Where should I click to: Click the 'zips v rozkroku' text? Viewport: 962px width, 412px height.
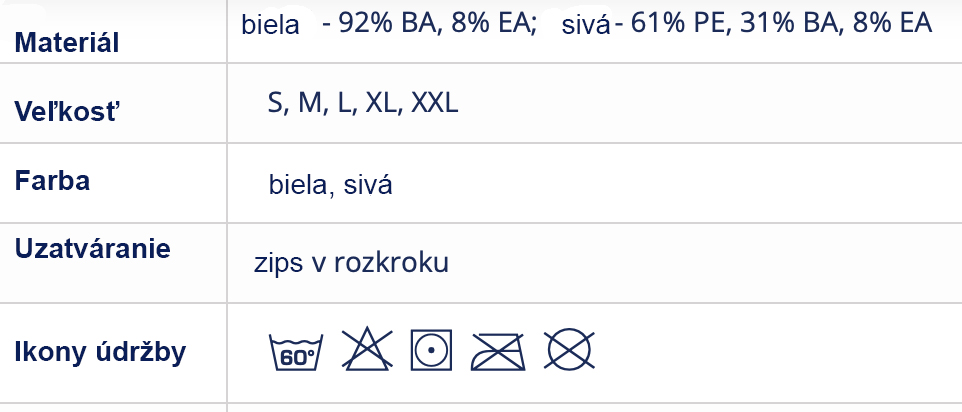click(352, 263)
